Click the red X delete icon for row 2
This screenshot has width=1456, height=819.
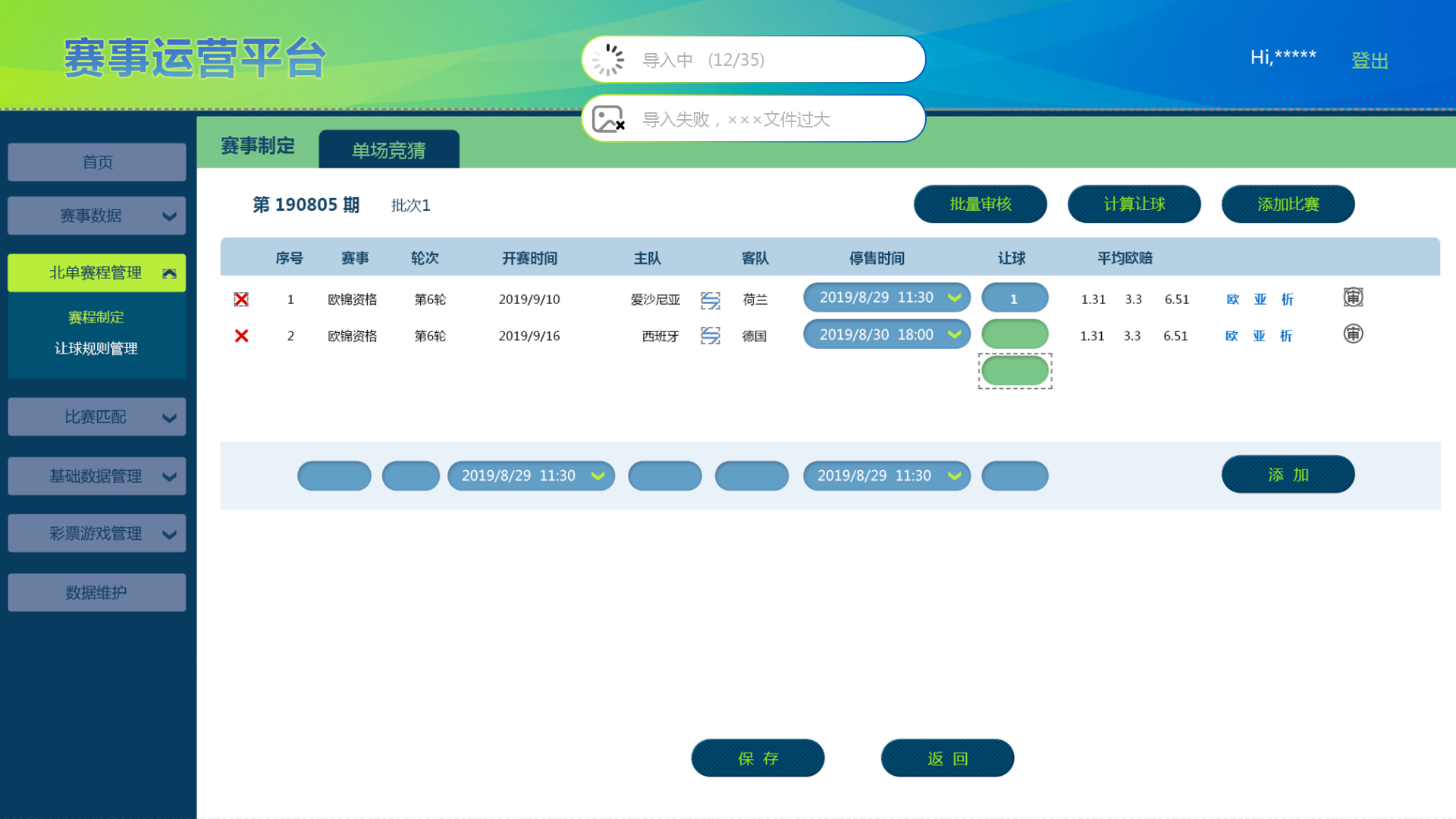point(241,336)
